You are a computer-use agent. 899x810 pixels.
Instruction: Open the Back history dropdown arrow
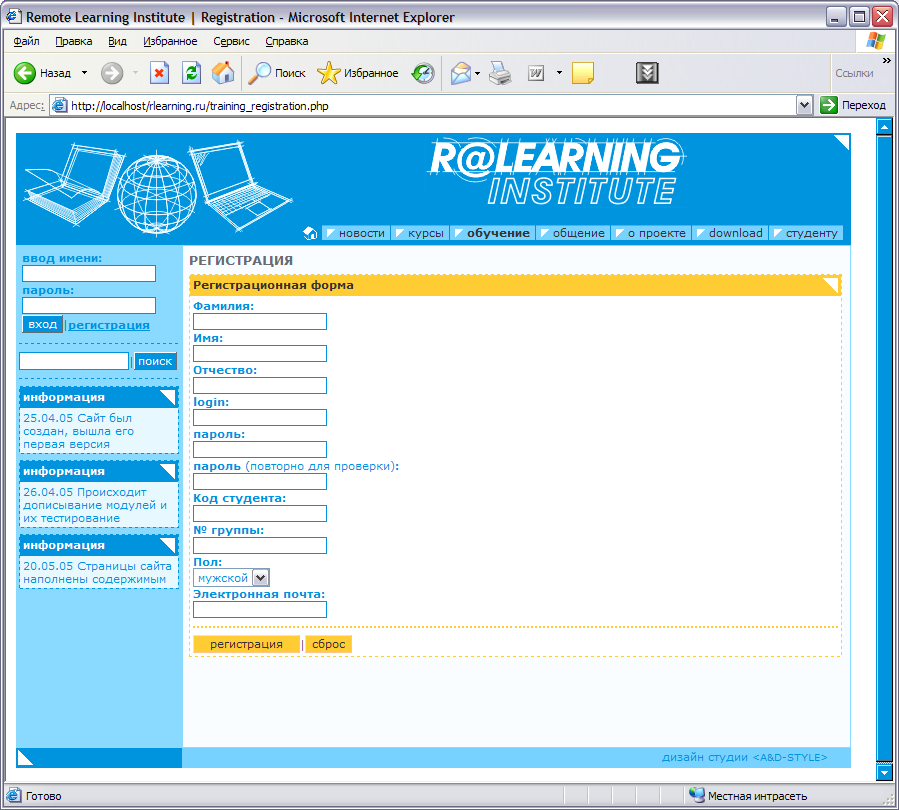84,73
